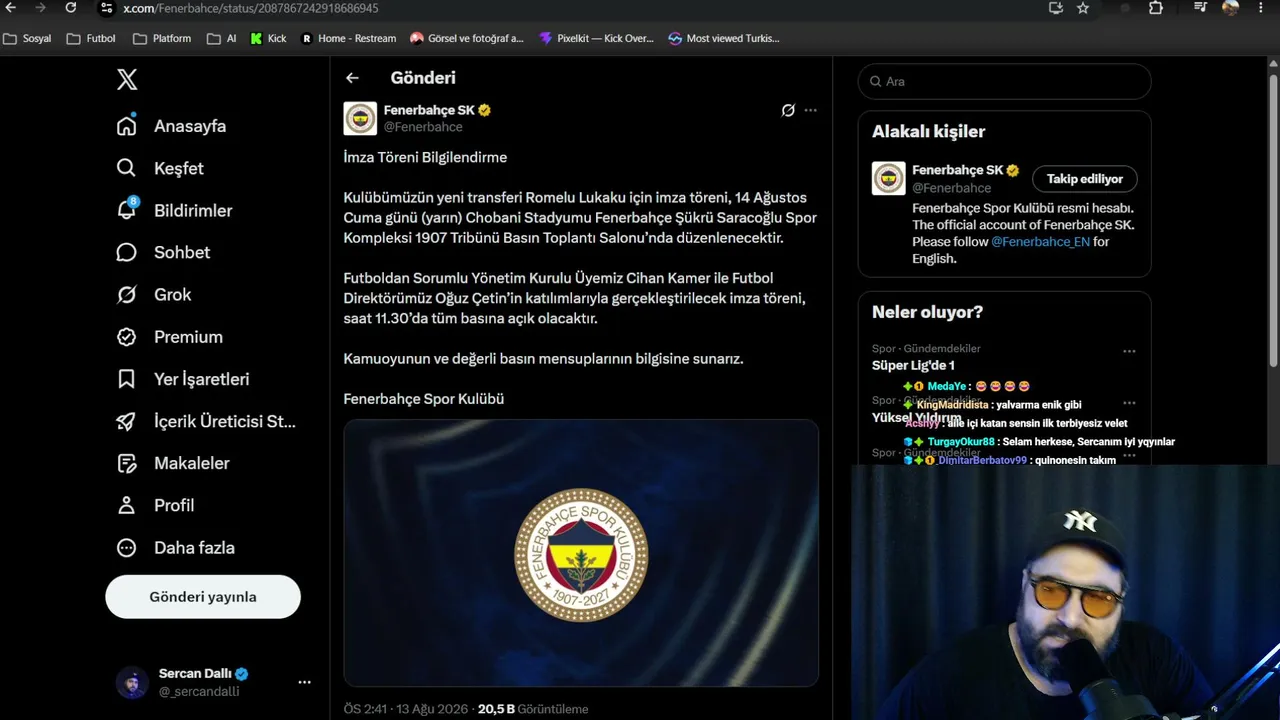Open the Home - Restream bookmark
Viewport: 1280px width, 720px height.
(348, 38)
